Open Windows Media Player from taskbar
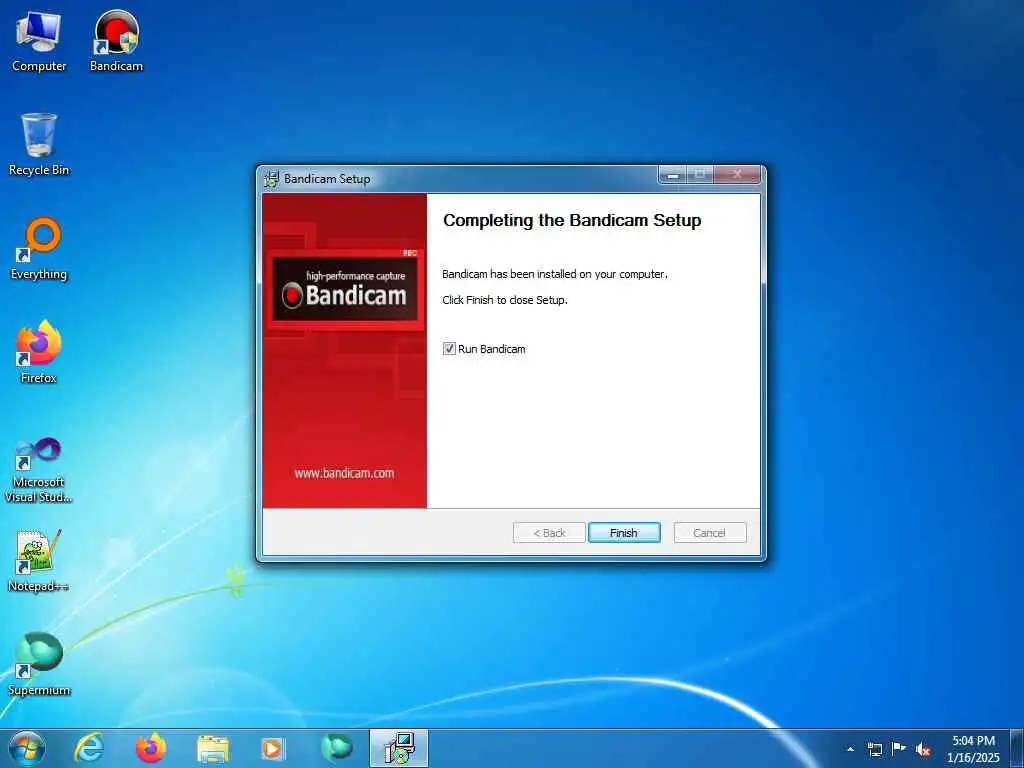The height and width of the screenshot is (768, 1024). click(x=273, y=749)
